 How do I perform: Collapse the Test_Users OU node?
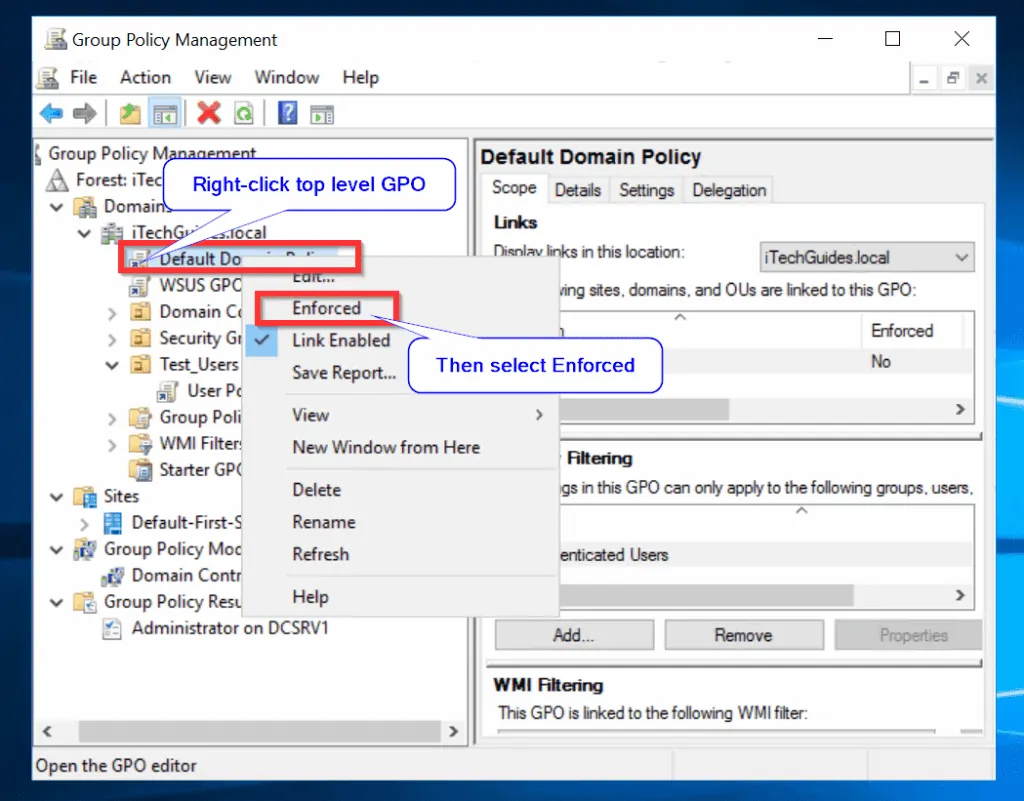point(112,365)
